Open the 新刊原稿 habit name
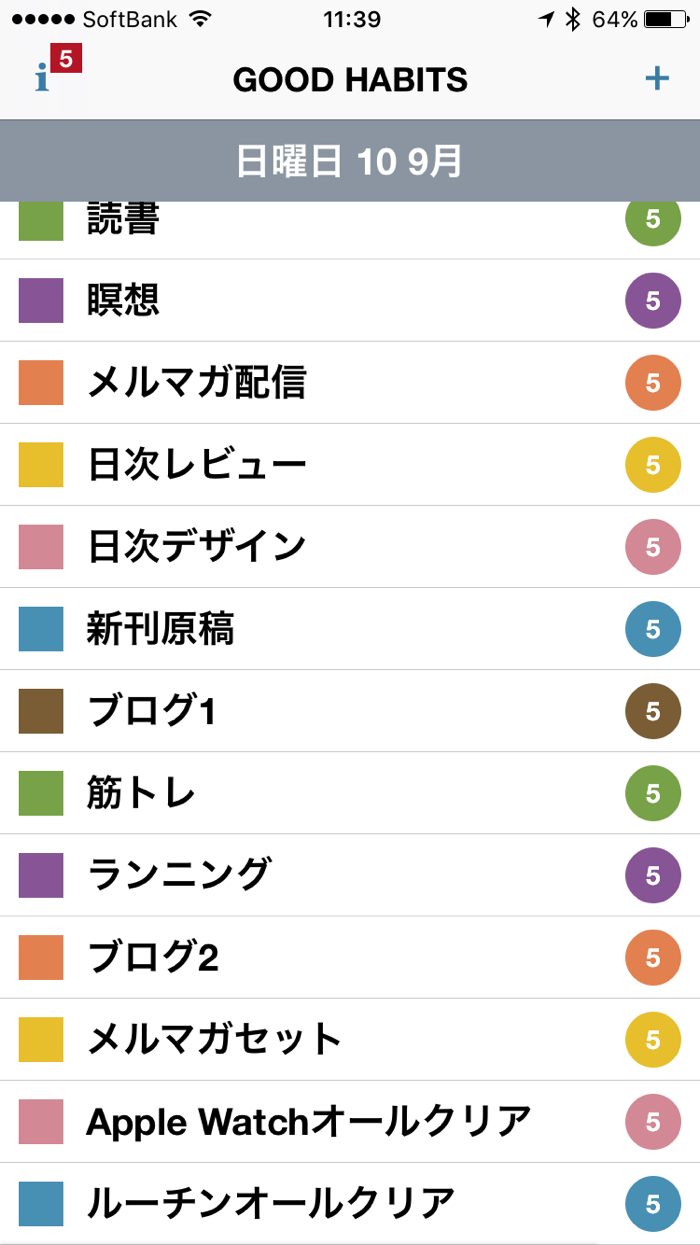The height and width of the screenshot is (1245, 700). click(160, 629)
